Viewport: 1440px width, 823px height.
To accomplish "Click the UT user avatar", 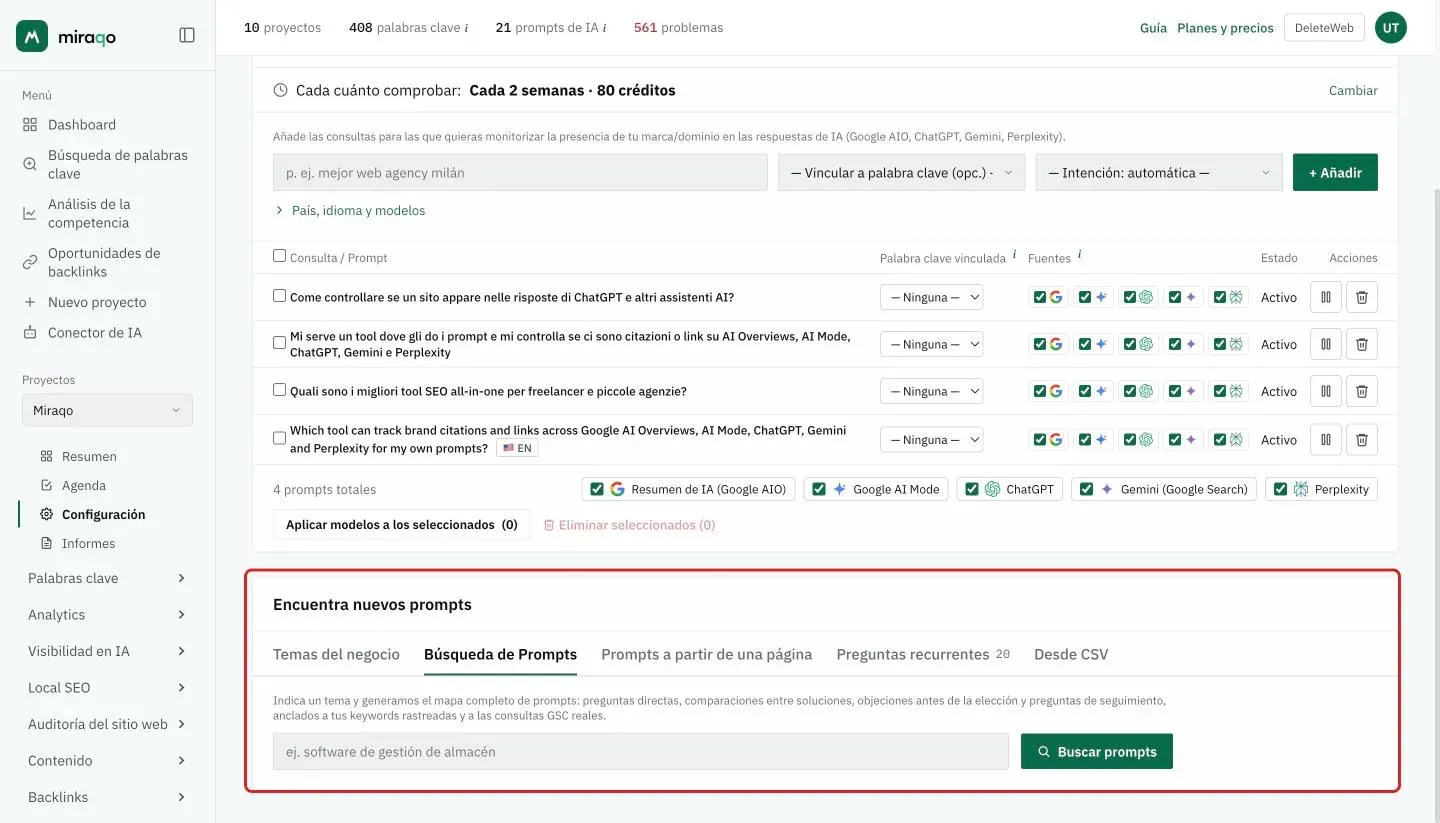I will 1390,28.
